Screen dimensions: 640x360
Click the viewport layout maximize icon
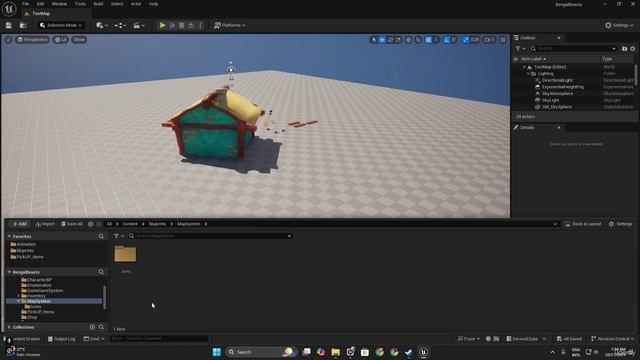pyautogui.click(x=503, y=40)
